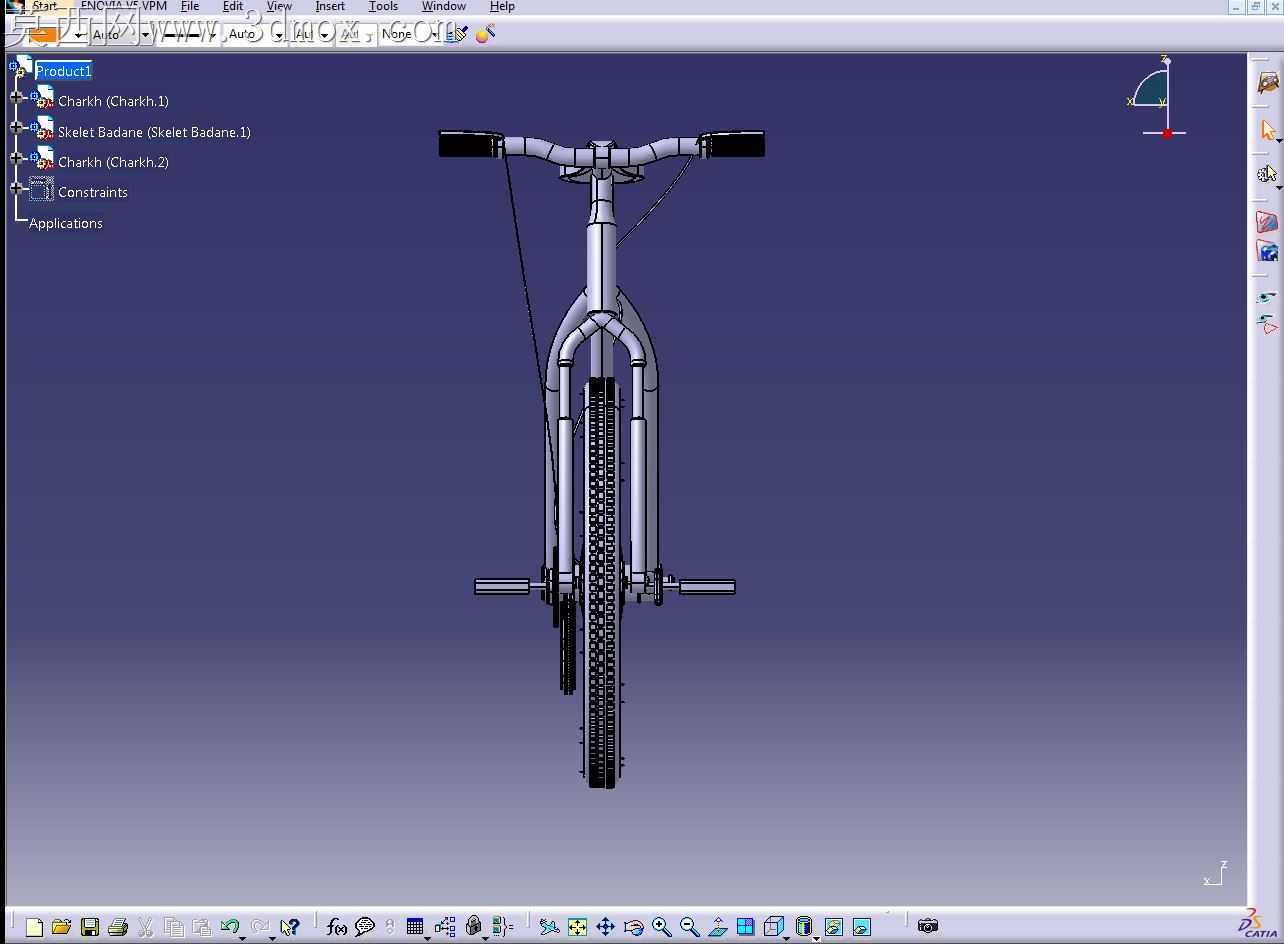
Task: Click the Constraints label in the tree
Action: pyautogui.click(x=93, y=192)
